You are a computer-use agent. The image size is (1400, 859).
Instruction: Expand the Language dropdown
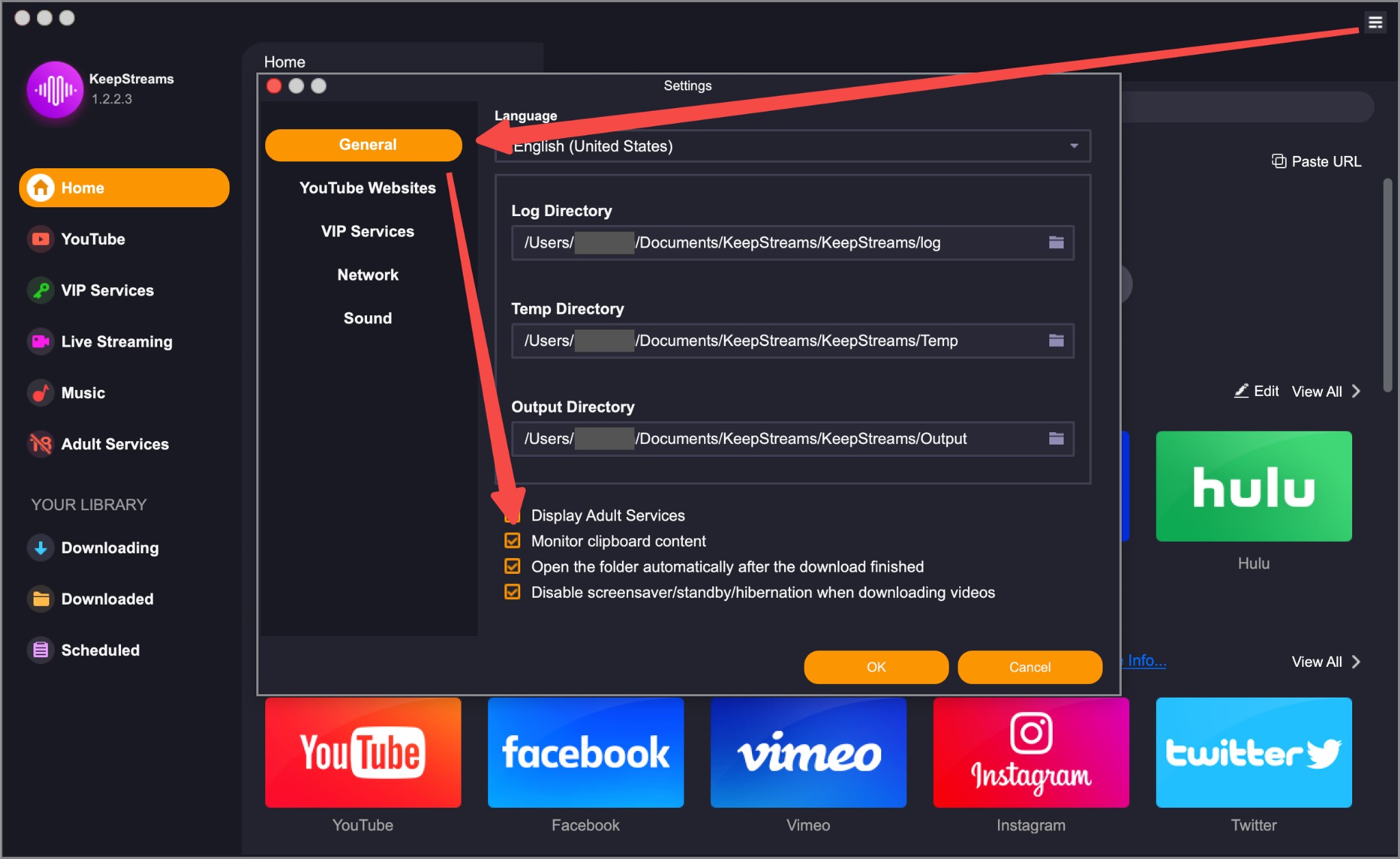[x=792, y=146]
